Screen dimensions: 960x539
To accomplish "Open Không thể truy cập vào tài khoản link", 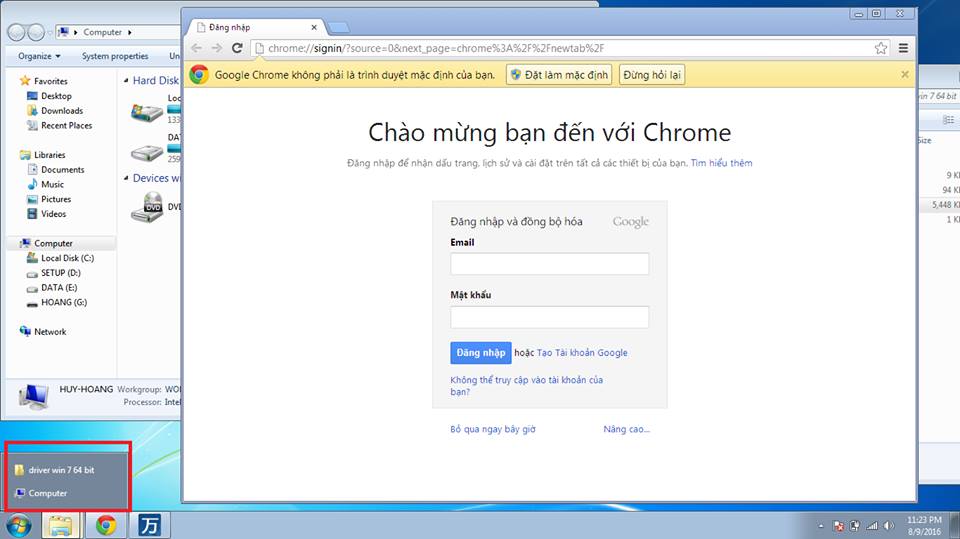I will pos(527,386).
